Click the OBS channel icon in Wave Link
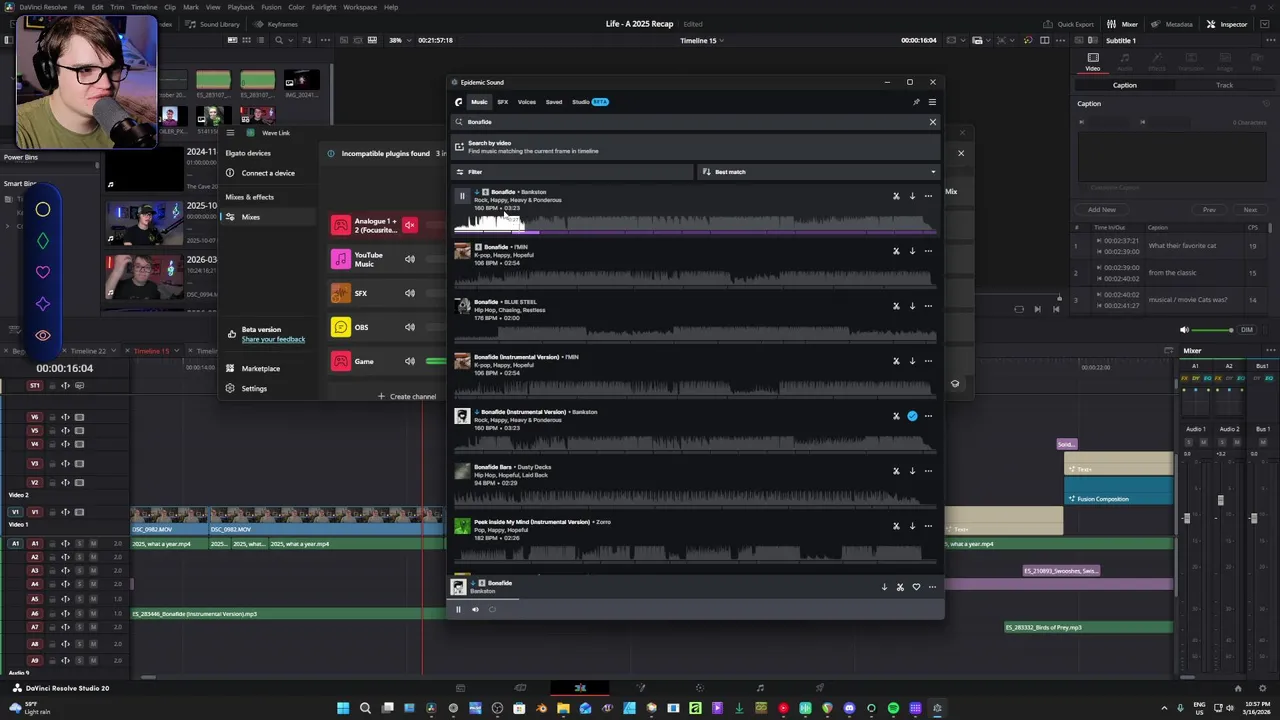The height and width of the screenshot is (720, 1280). [x=341, y=327]
